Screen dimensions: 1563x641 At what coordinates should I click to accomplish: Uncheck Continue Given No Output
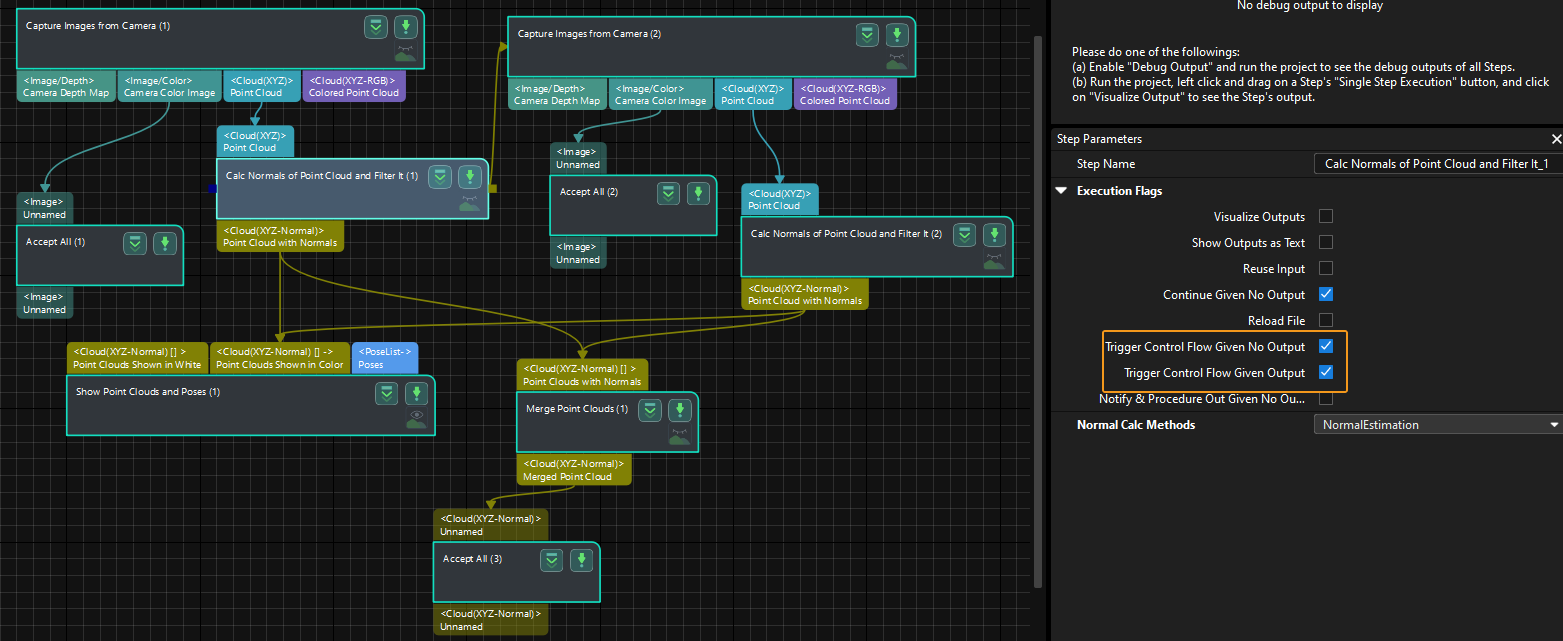click(1326, 295)
